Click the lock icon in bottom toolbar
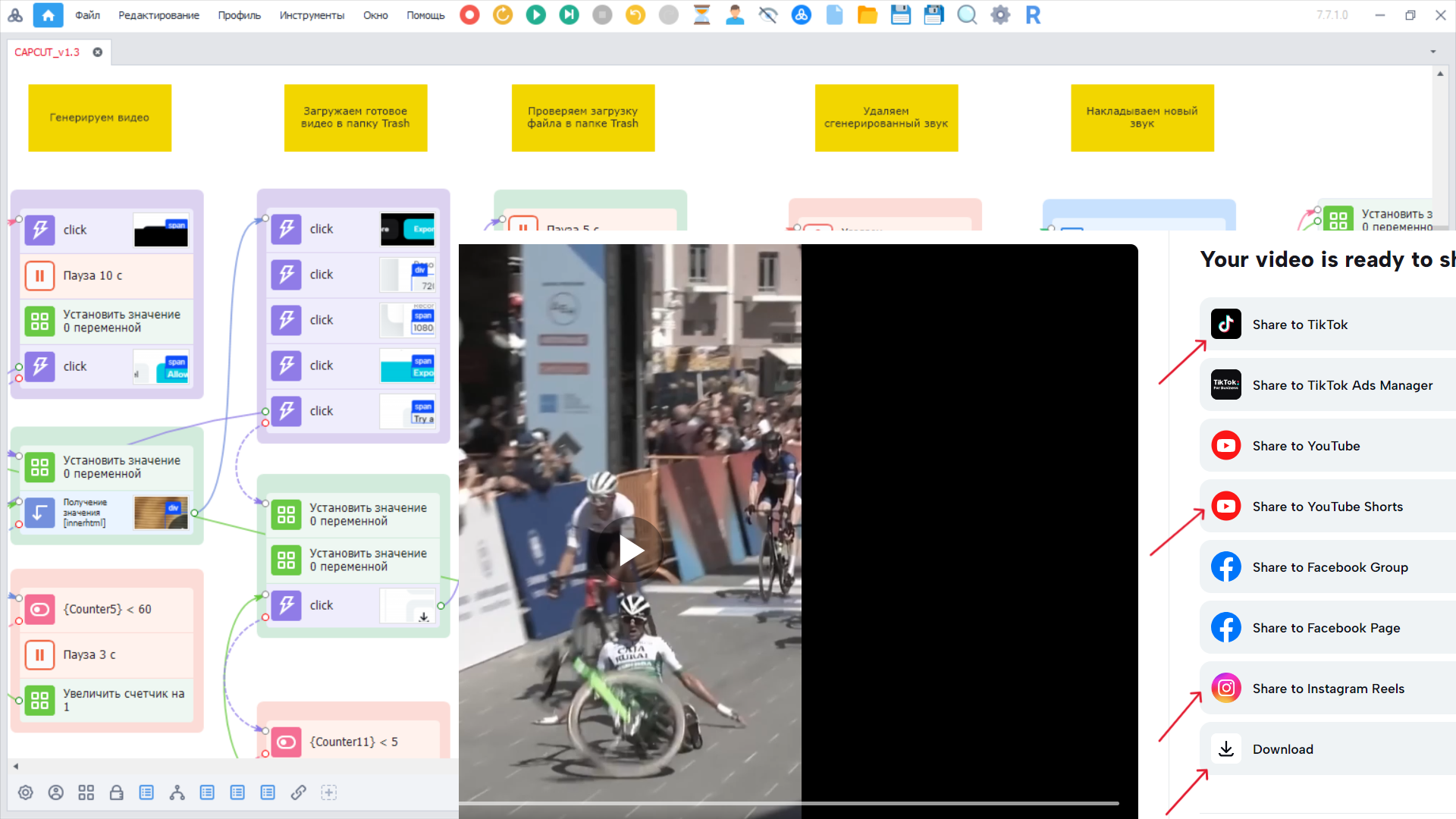Viewport: 1456px width, 819px height. click(x=116, y=792)
